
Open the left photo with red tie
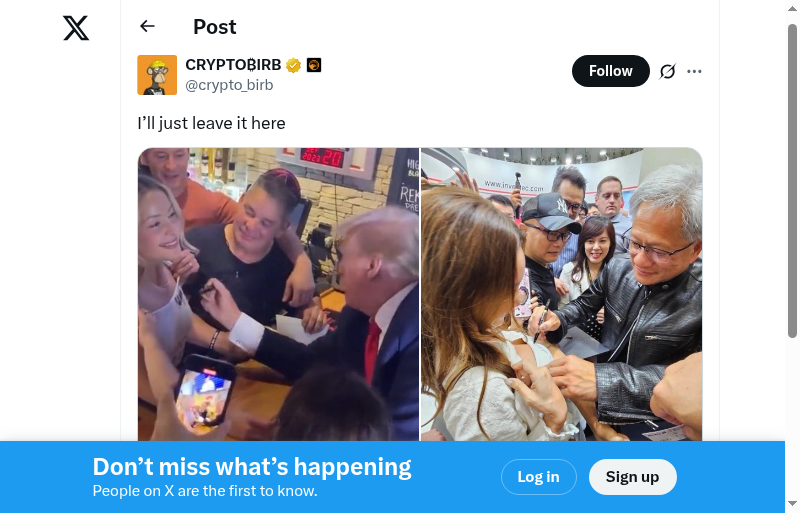pyautogui.click(x=278, y=295)
